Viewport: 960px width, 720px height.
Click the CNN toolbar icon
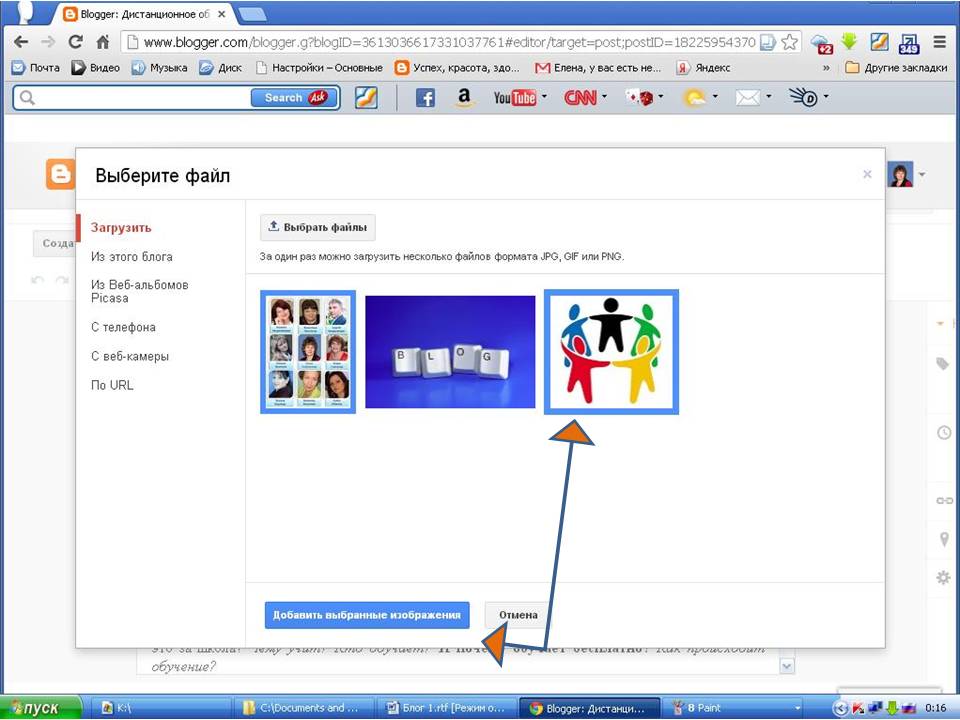pyautogui.click(x=580, y=97)
